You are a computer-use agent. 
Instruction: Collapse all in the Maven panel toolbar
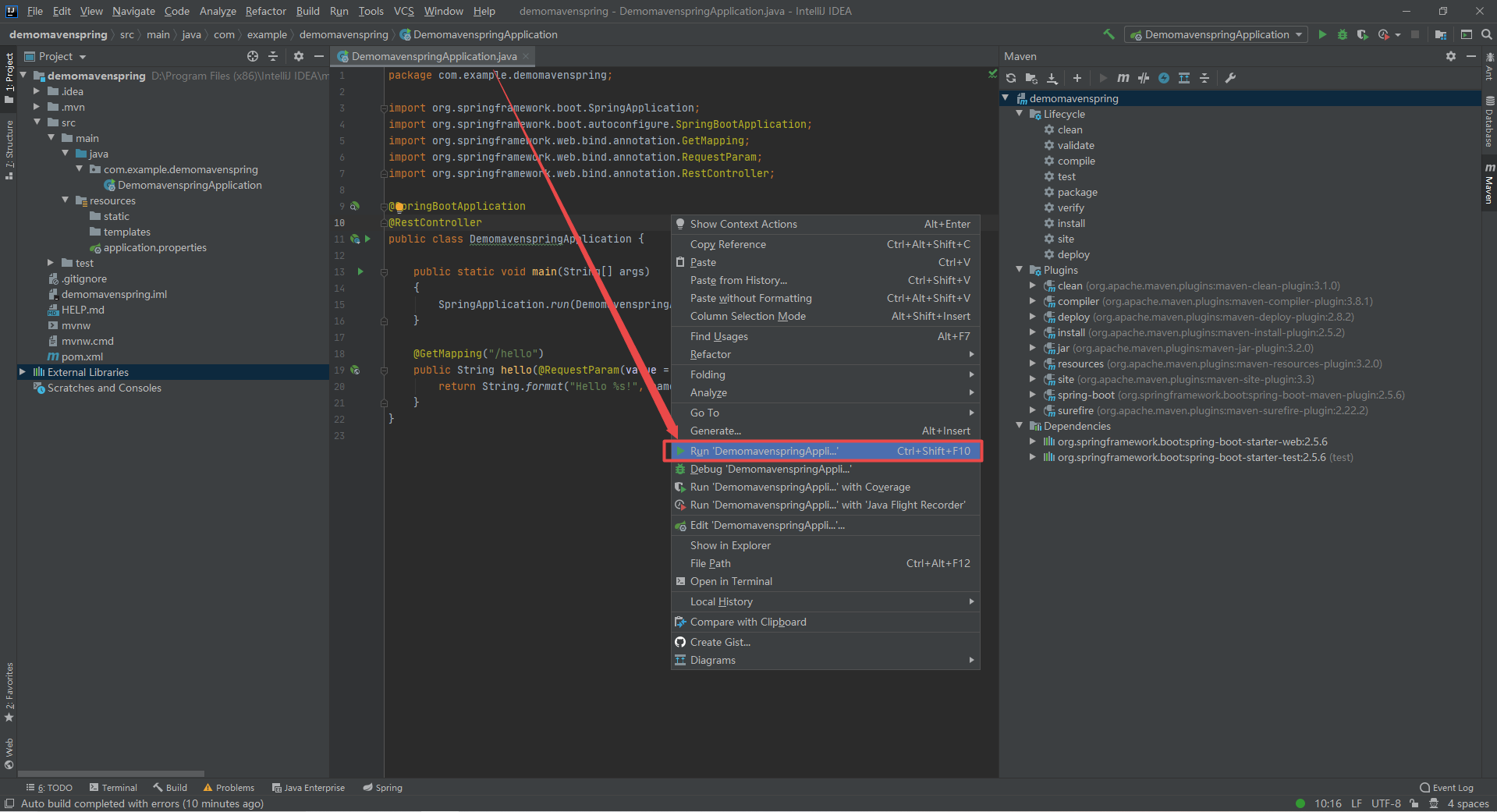point(1204,78)
